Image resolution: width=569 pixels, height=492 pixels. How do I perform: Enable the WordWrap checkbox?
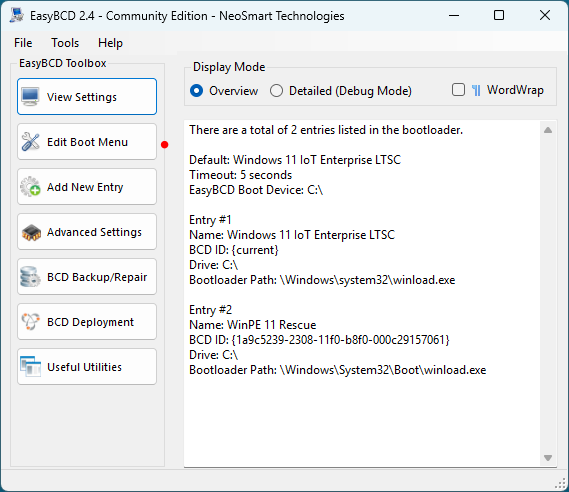(x=458, y=90)
